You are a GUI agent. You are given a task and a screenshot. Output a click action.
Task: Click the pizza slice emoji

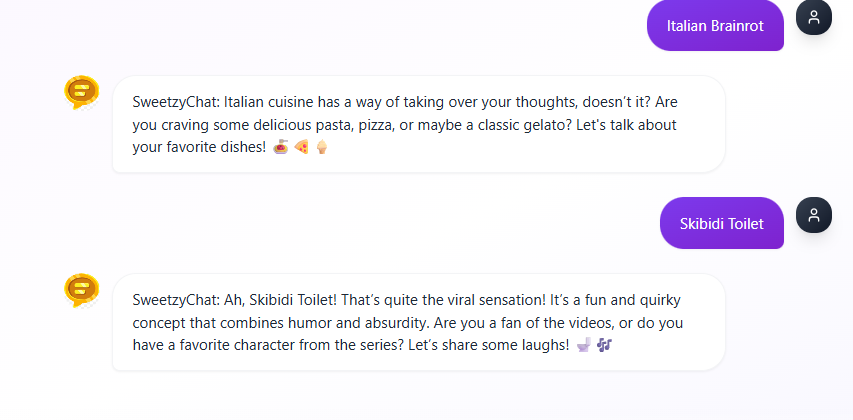(301, 148)
